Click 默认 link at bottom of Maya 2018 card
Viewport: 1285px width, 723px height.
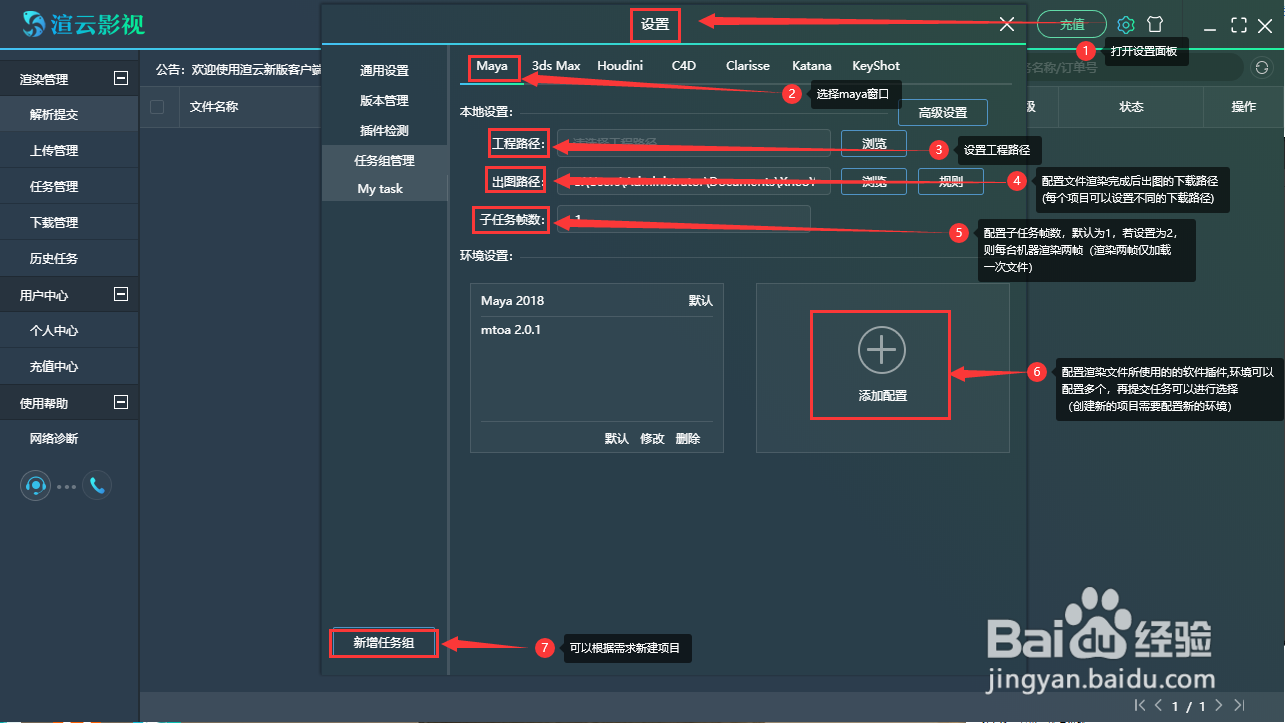[x=617, y=439]
